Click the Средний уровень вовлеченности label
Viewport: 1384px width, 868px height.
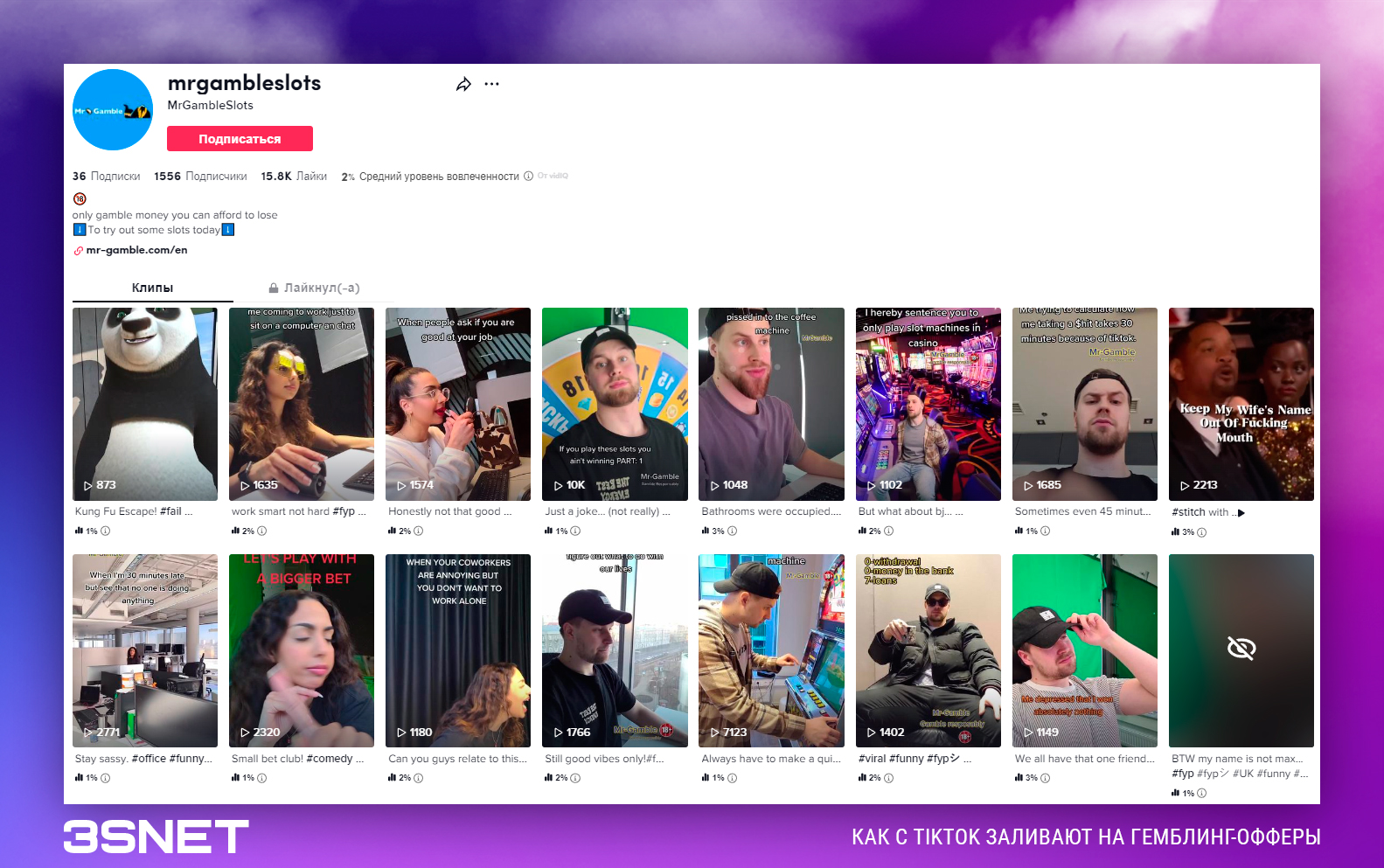(x=439, y=177)
